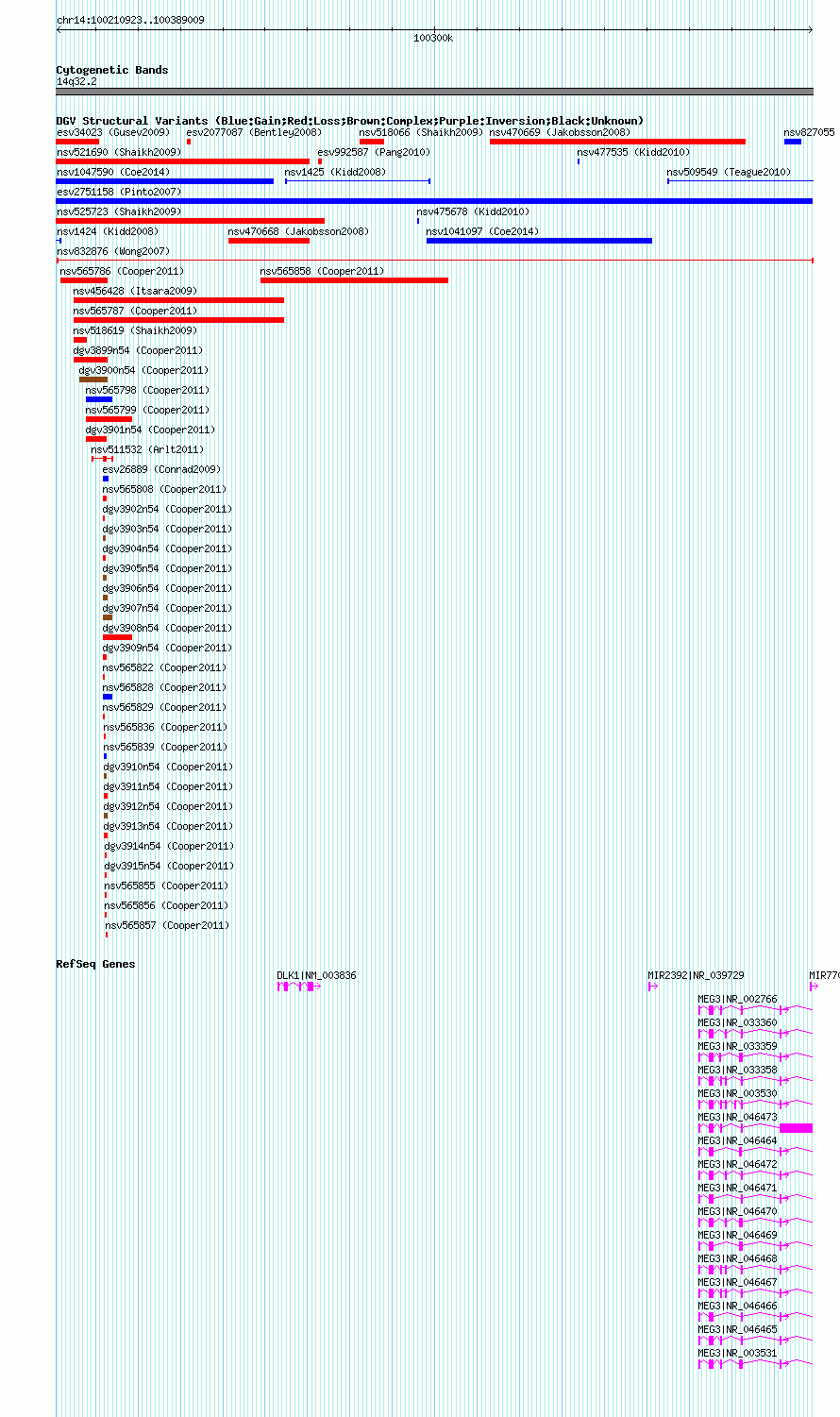Click the dgv3915n54 (Cooper2011) label
This screenshot has width=840, height=1417.
pyautogui.click(x=170, y=866)
